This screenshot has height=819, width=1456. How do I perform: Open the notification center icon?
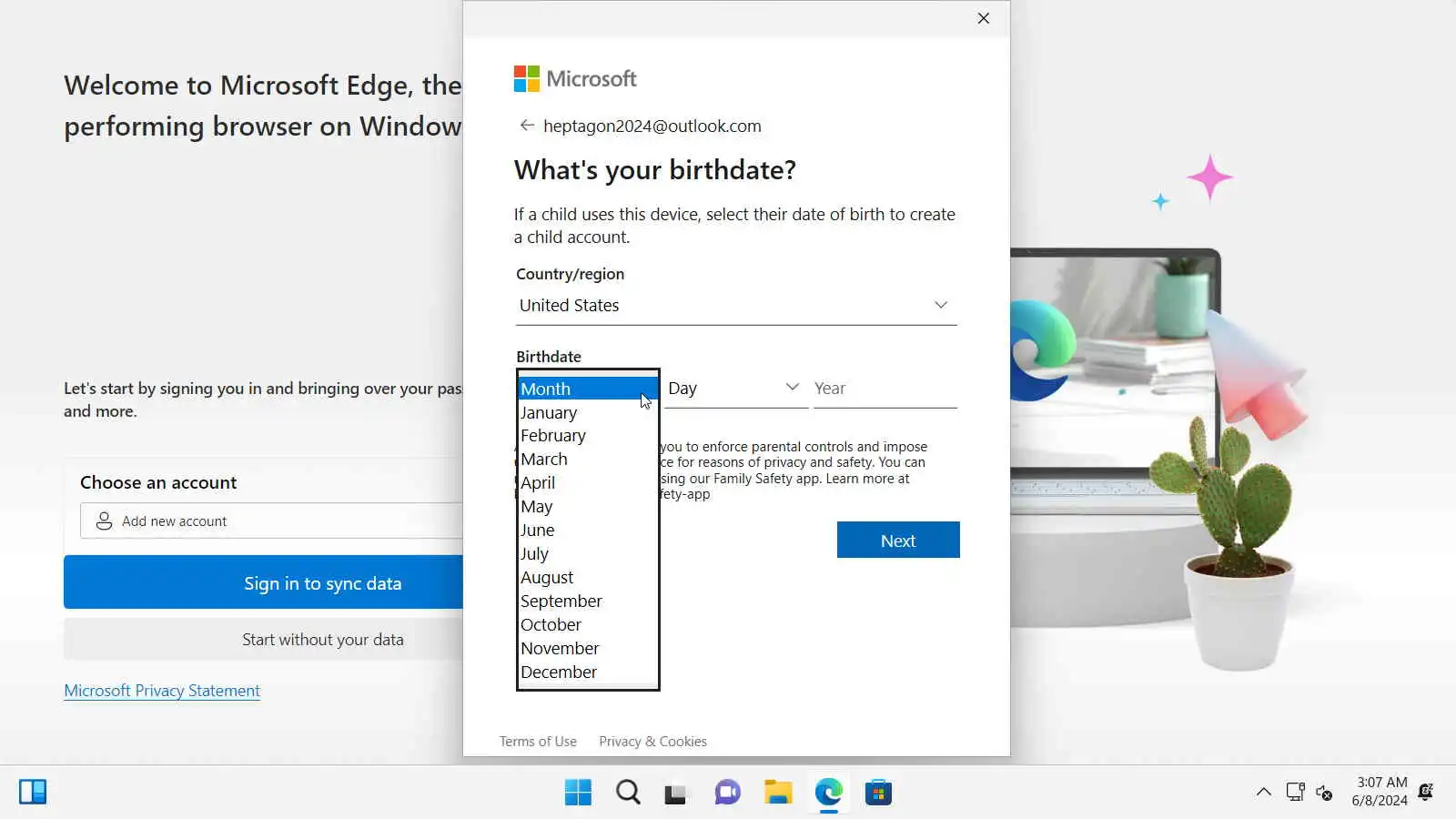tap(1426, 792)
